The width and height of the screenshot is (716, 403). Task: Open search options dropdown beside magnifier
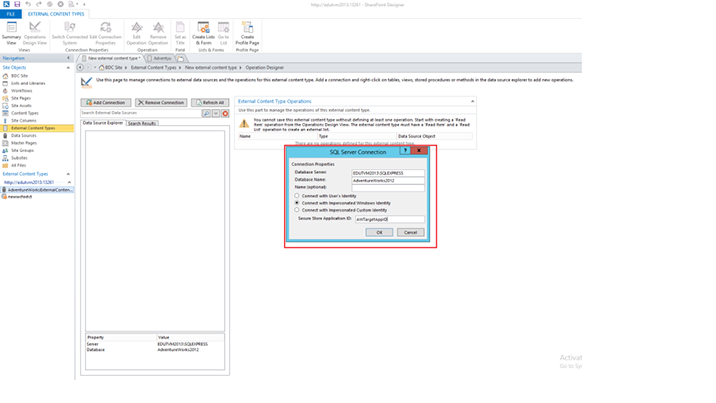point(216,113)
